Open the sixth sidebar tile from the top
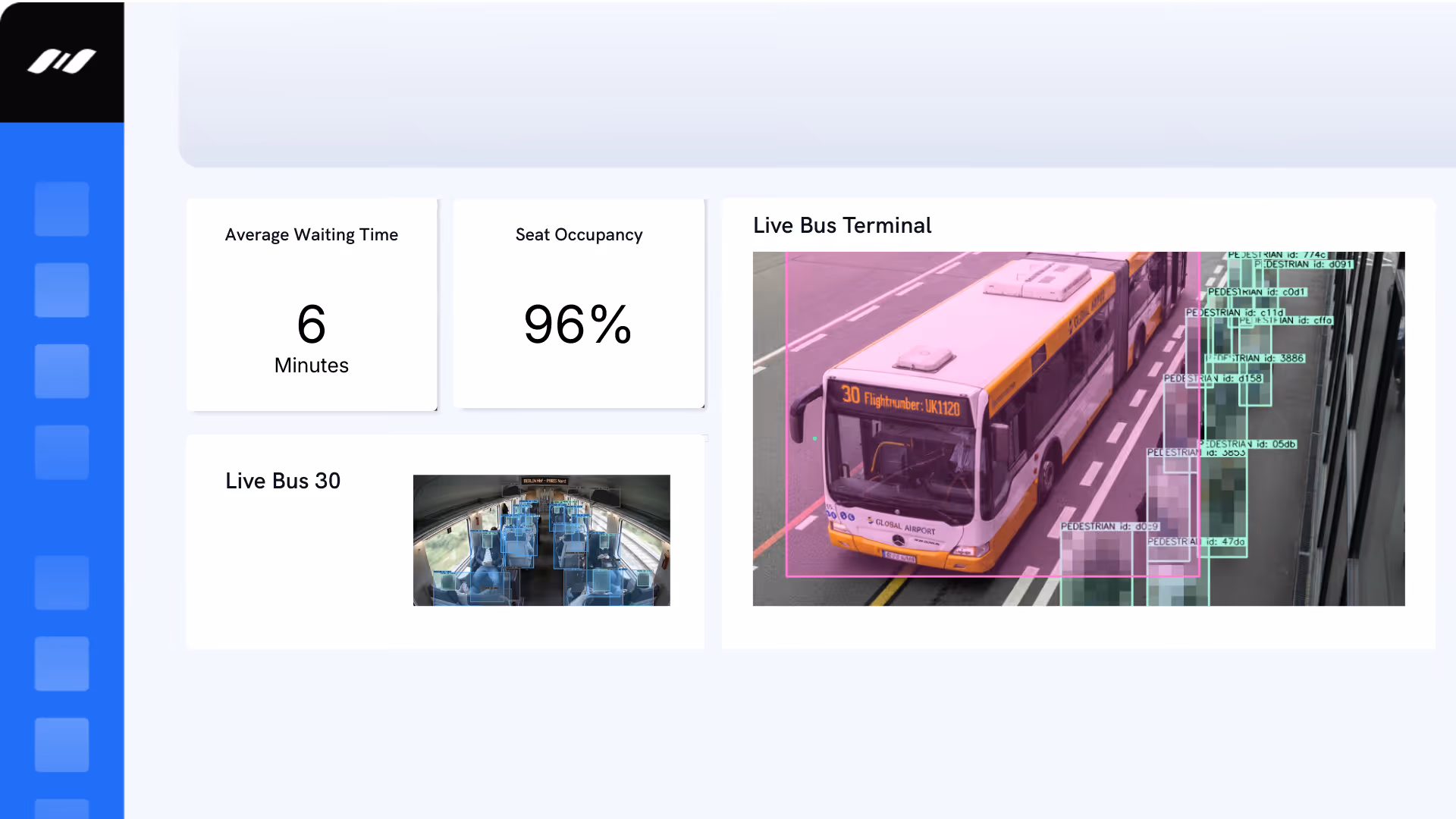Image resolution: width=1456 pixels, height=819 pixels. pyautogui.click(x=62, y=664)
